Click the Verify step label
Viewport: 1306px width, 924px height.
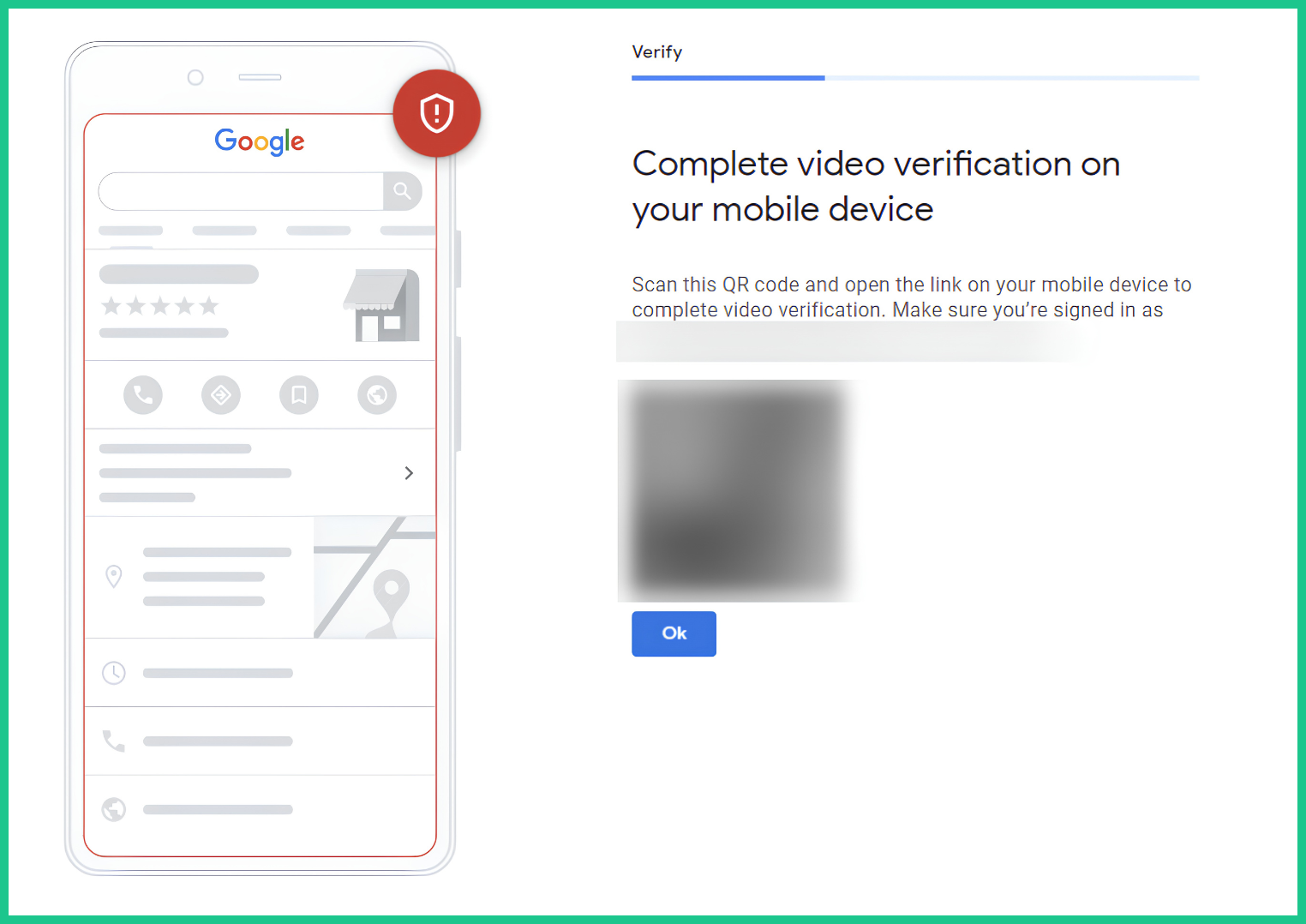657,52
